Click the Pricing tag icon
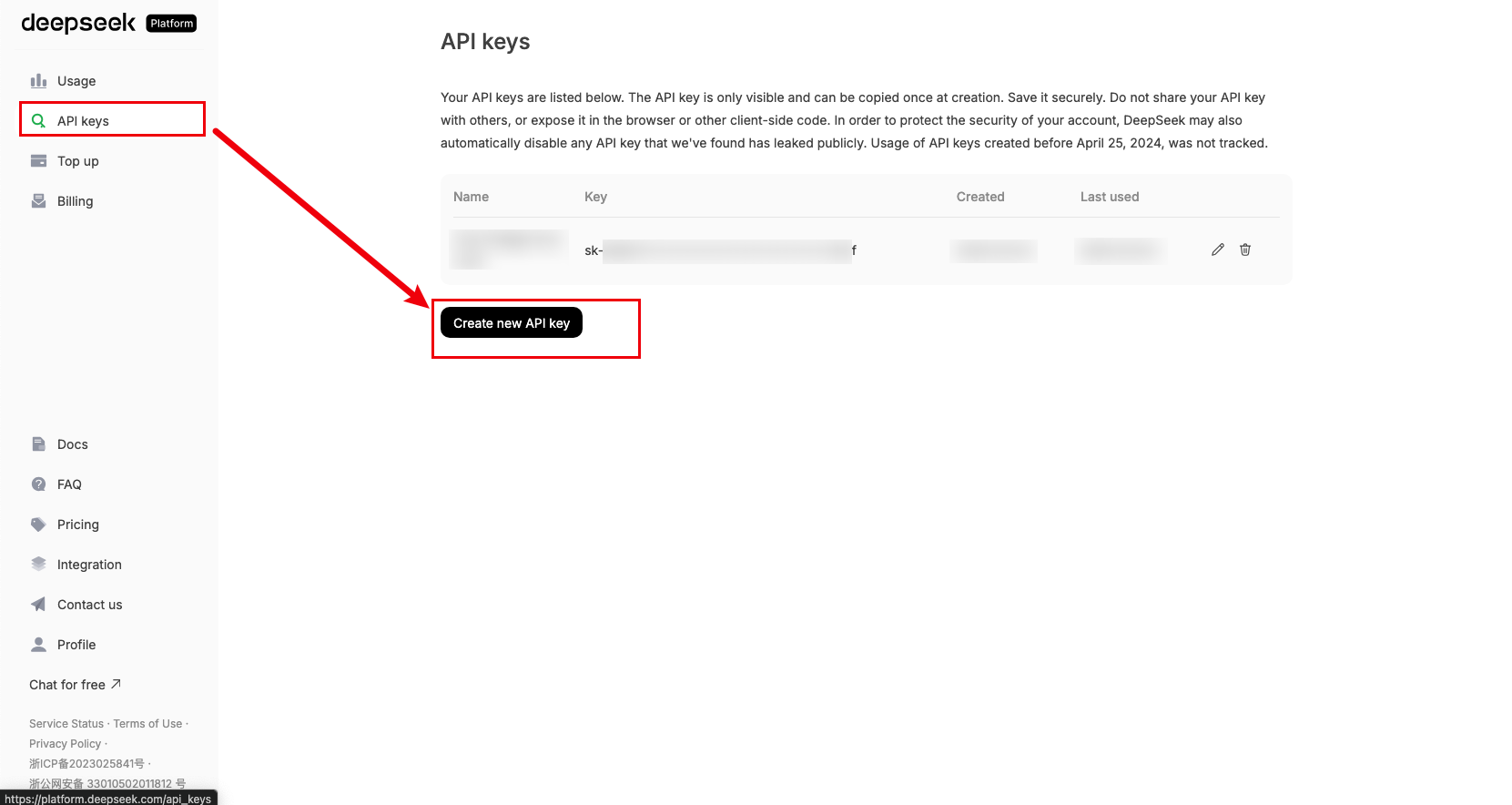This screenshot has height=805, width=1512. click(x=38, y=525)
